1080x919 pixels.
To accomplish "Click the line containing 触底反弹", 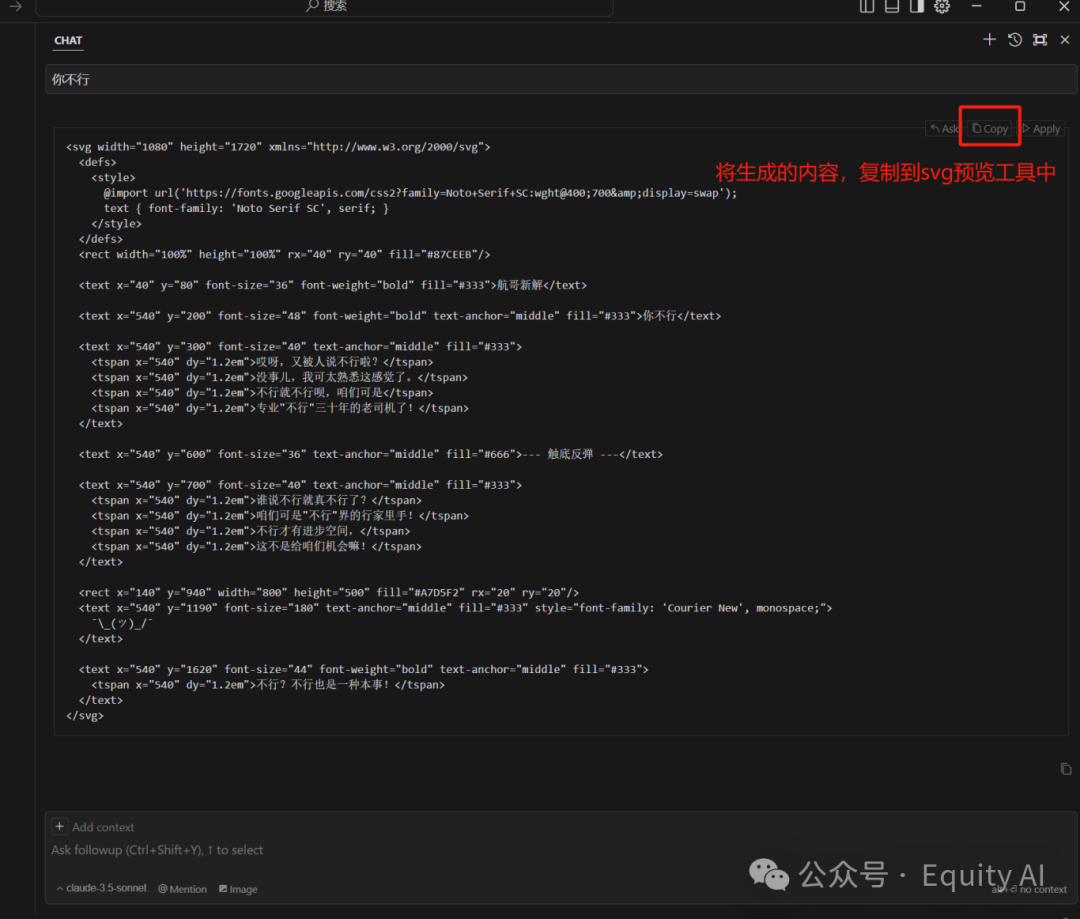I will [x=371, y=454].
